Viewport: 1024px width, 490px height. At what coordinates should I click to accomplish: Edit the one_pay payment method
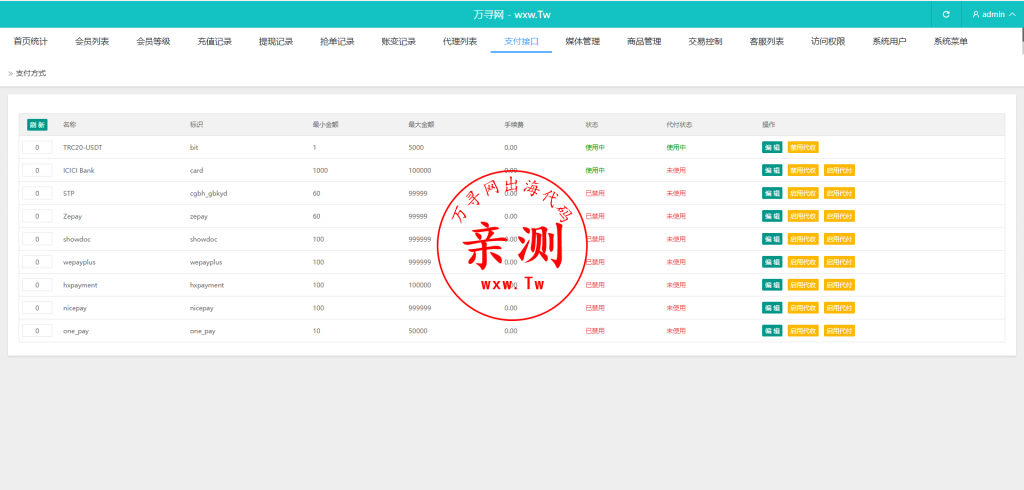click(x=772, y=331)
